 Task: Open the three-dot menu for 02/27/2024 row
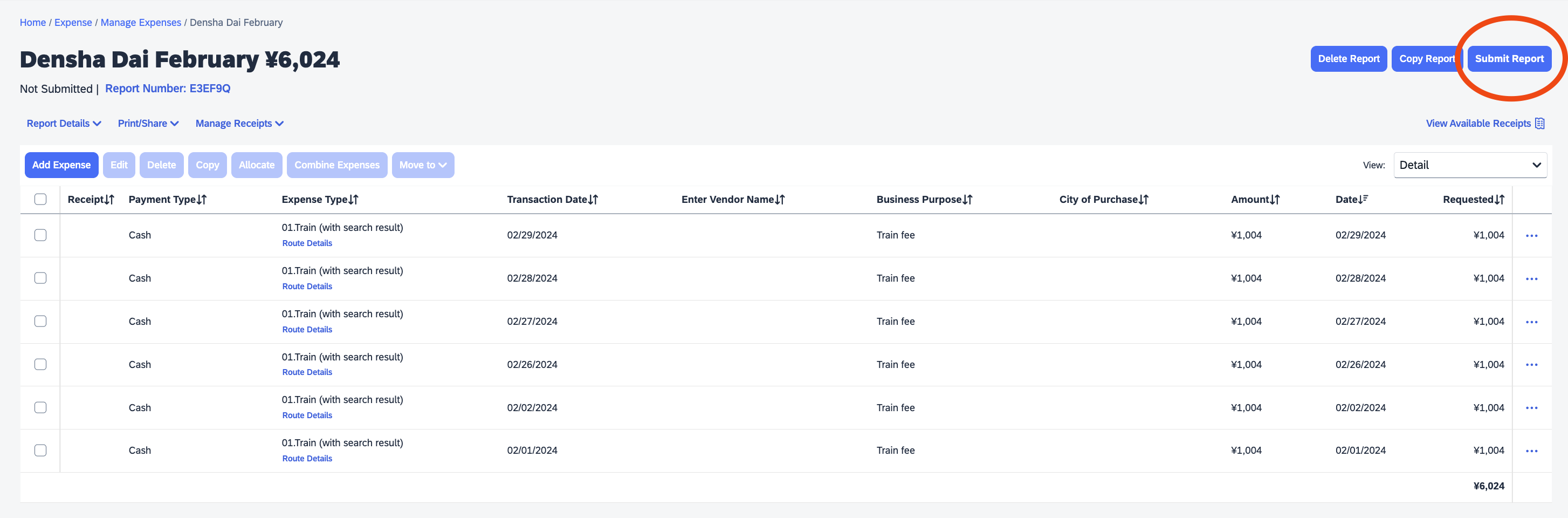1531,322
